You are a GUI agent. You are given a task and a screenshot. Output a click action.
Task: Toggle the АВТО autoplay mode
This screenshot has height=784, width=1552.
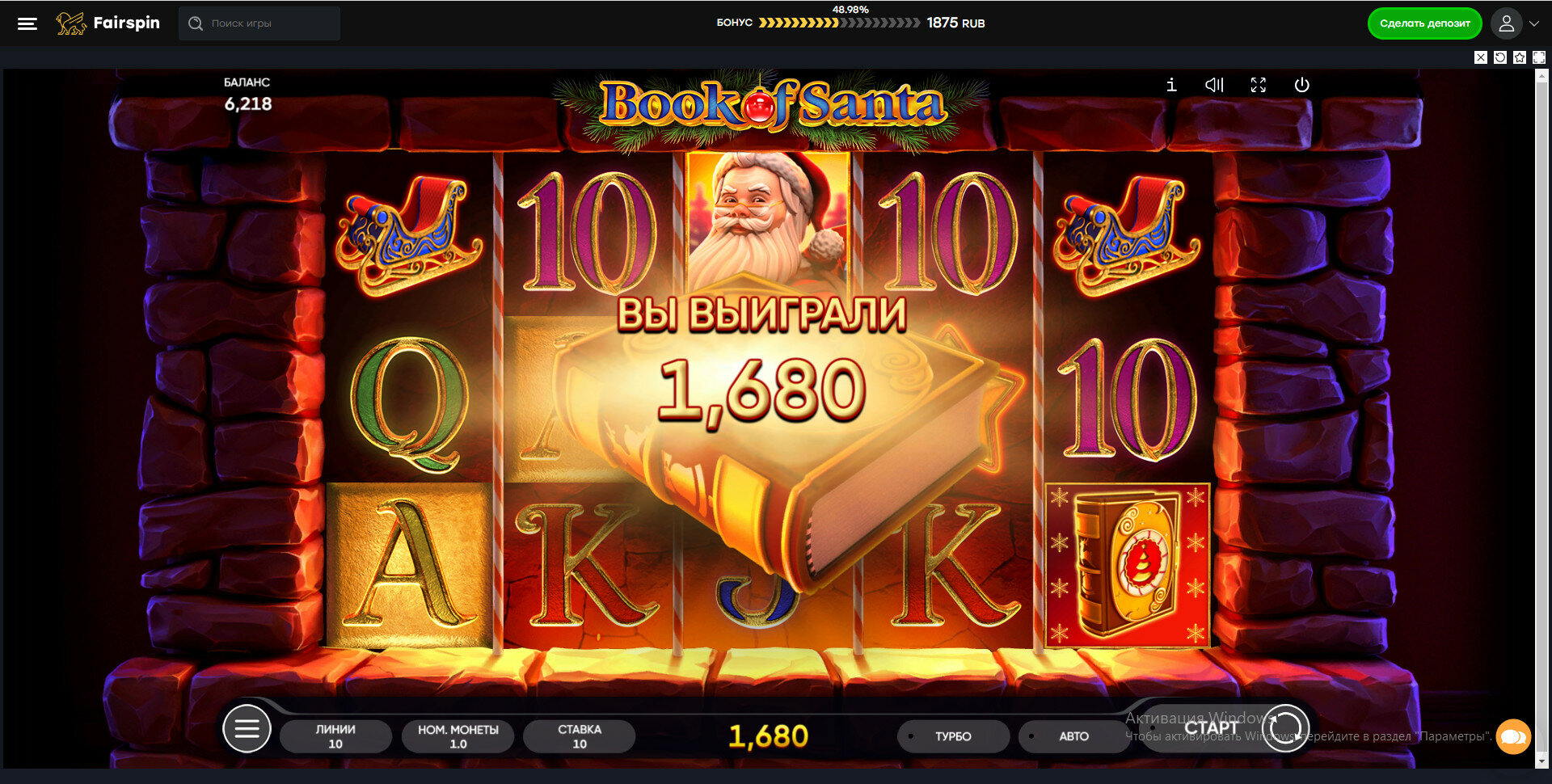pyautogui.click(x=1073, y=736)
